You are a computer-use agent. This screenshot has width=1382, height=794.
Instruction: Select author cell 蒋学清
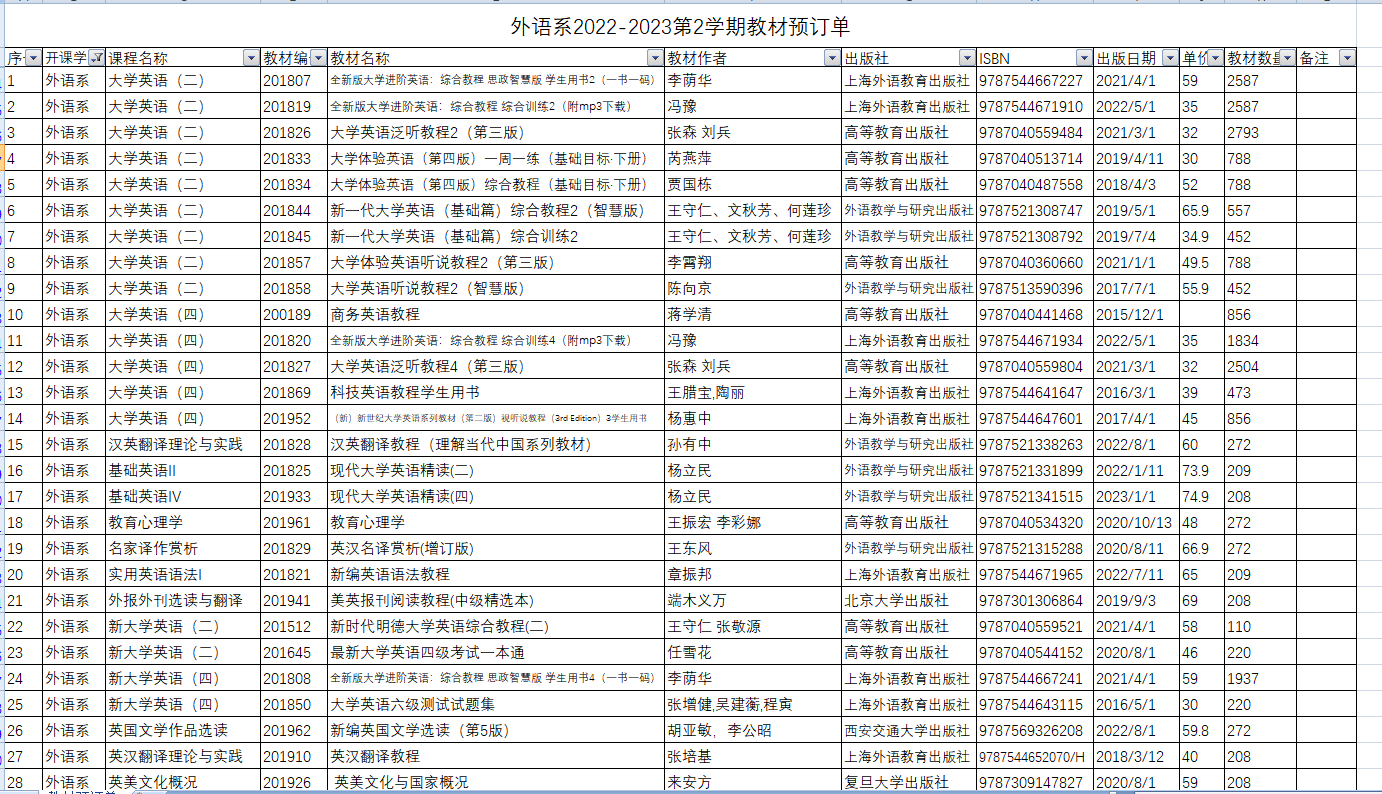(x=753, y=314)
